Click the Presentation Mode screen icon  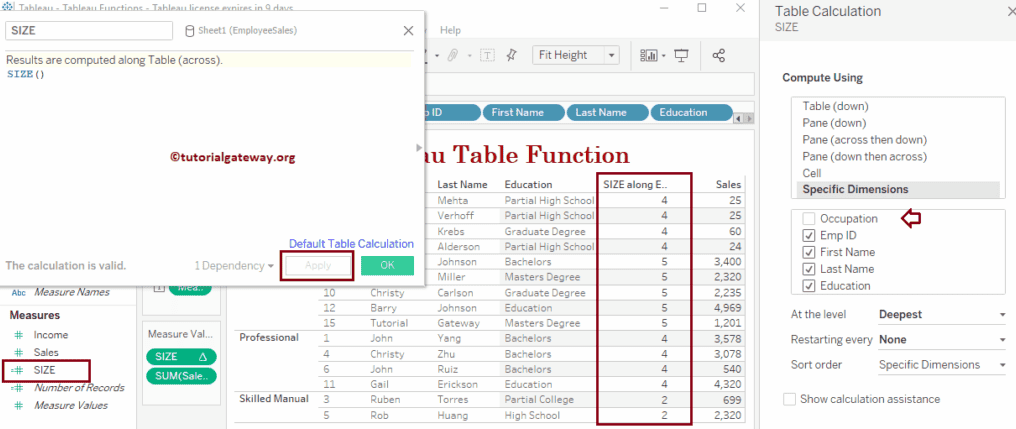[x=681, y=56]
